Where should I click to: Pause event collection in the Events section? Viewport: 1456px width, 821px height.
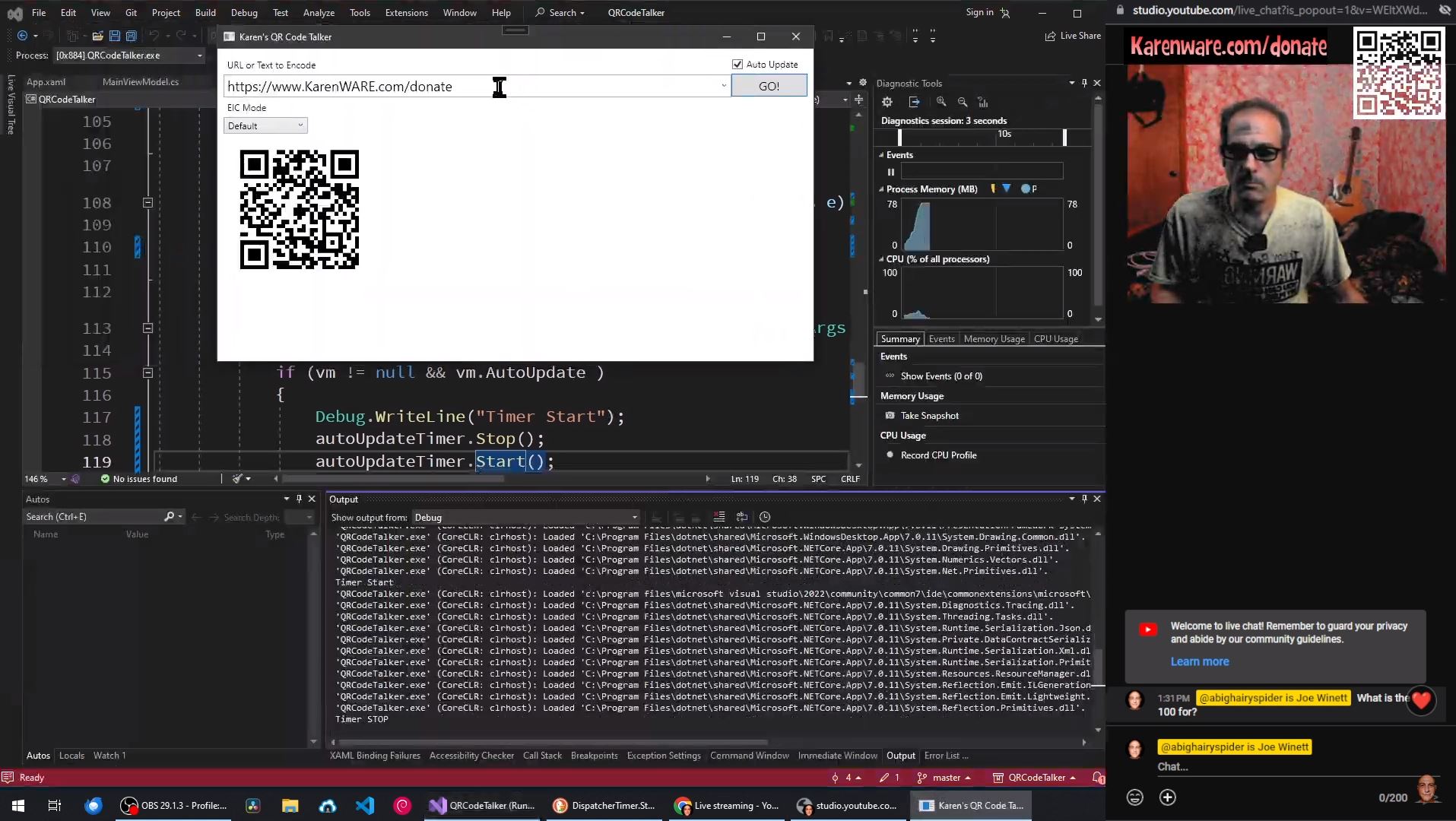891,172
